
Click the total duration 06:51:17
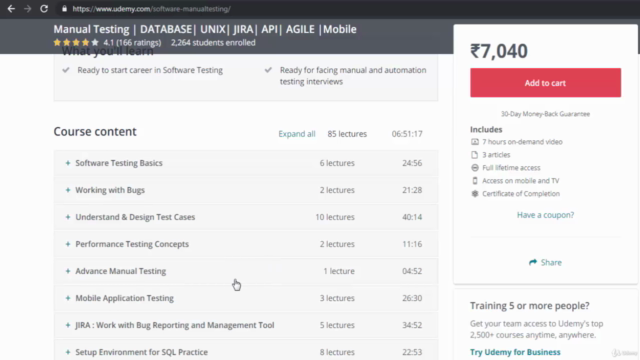(407, 134)
